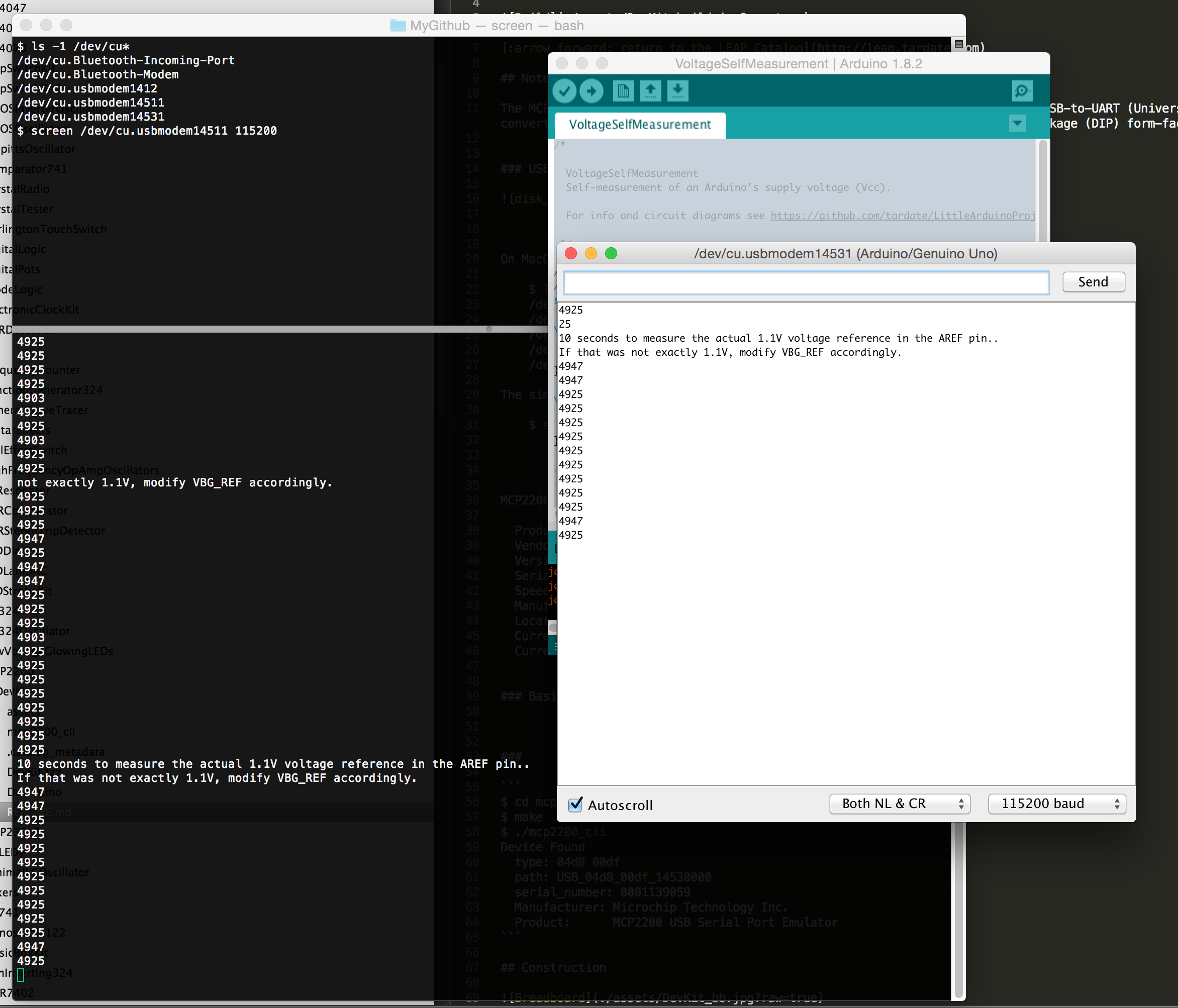Open the github.com/tardate link in sketch comment
1178x1008 pixels.
(x=903, y=216)
